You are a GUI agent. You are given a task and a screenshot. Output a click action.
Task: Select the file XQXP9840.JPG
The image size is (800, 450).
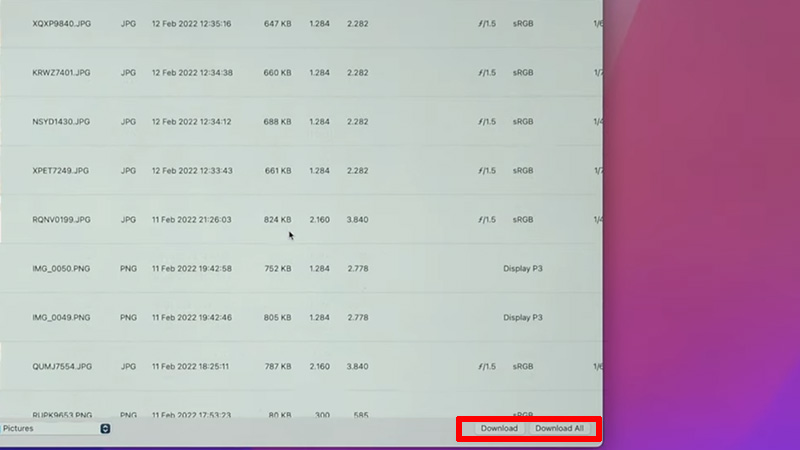point(62,24)
